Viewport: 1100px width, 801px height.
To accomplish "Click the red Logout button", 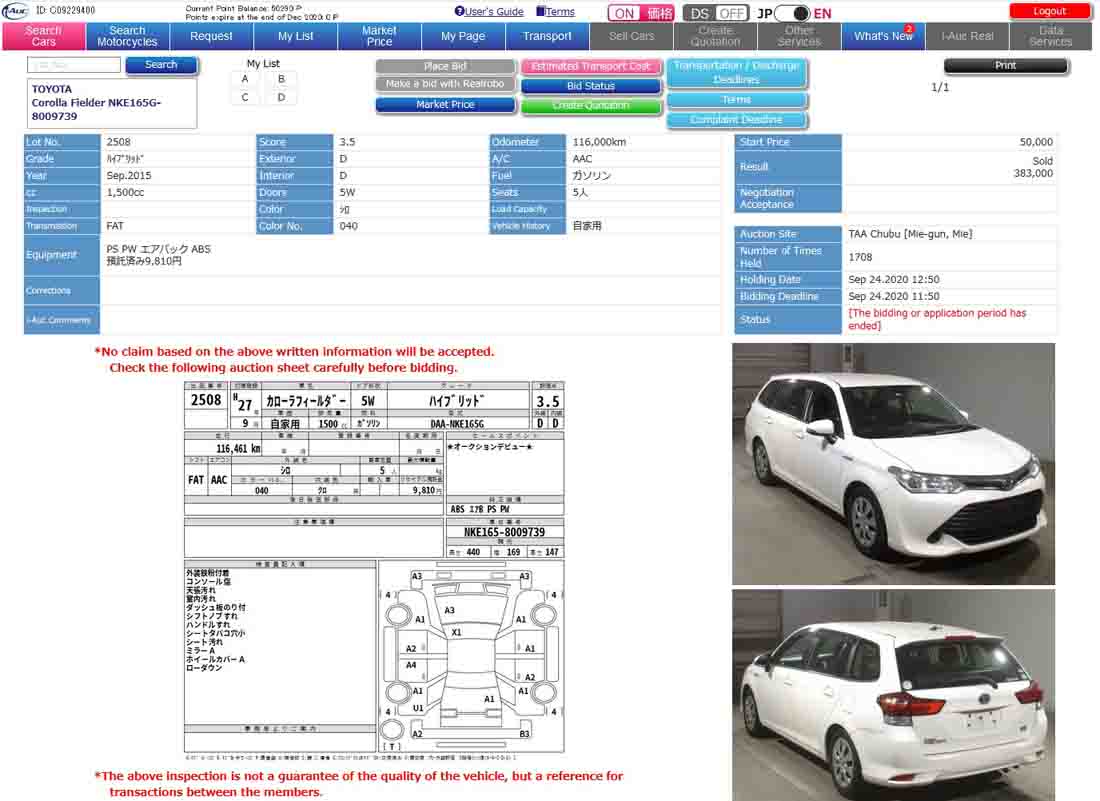I will click(x=1049, y=11).
